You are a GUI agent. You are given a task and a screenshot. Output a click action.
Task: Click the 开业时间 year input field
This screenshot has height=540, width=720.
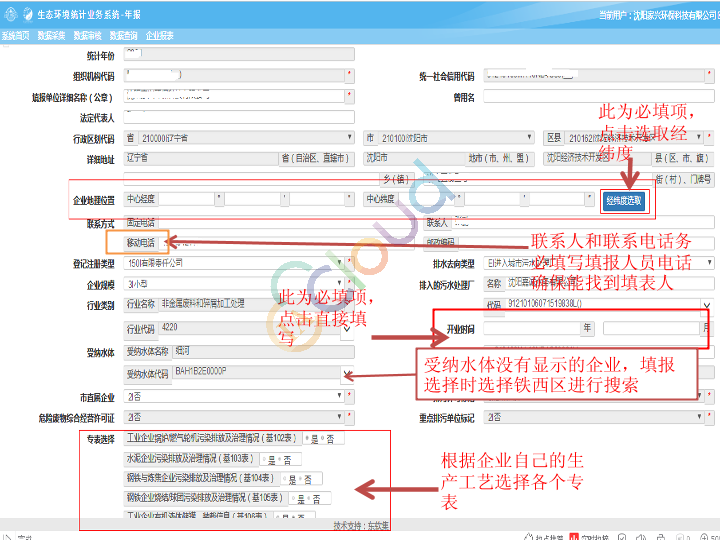pos(532,328)
